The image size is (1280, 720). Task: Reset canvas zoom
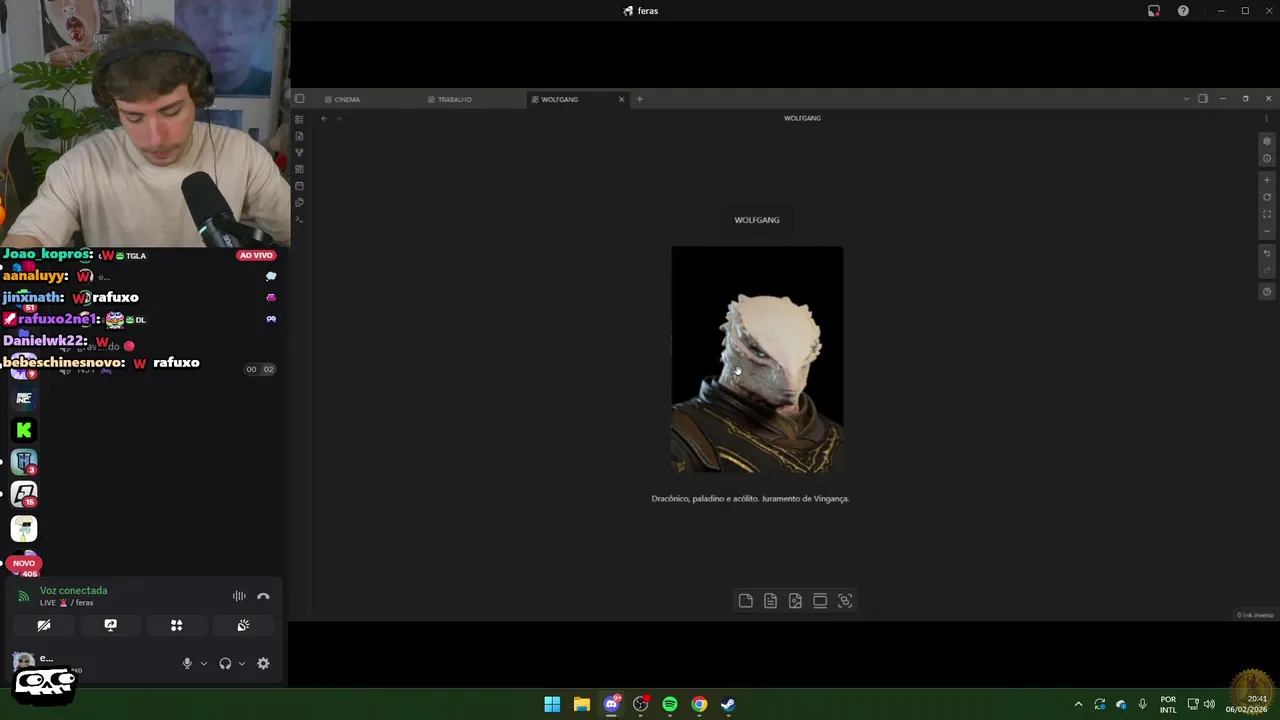pyautogui.click(x=1267, y=197)
